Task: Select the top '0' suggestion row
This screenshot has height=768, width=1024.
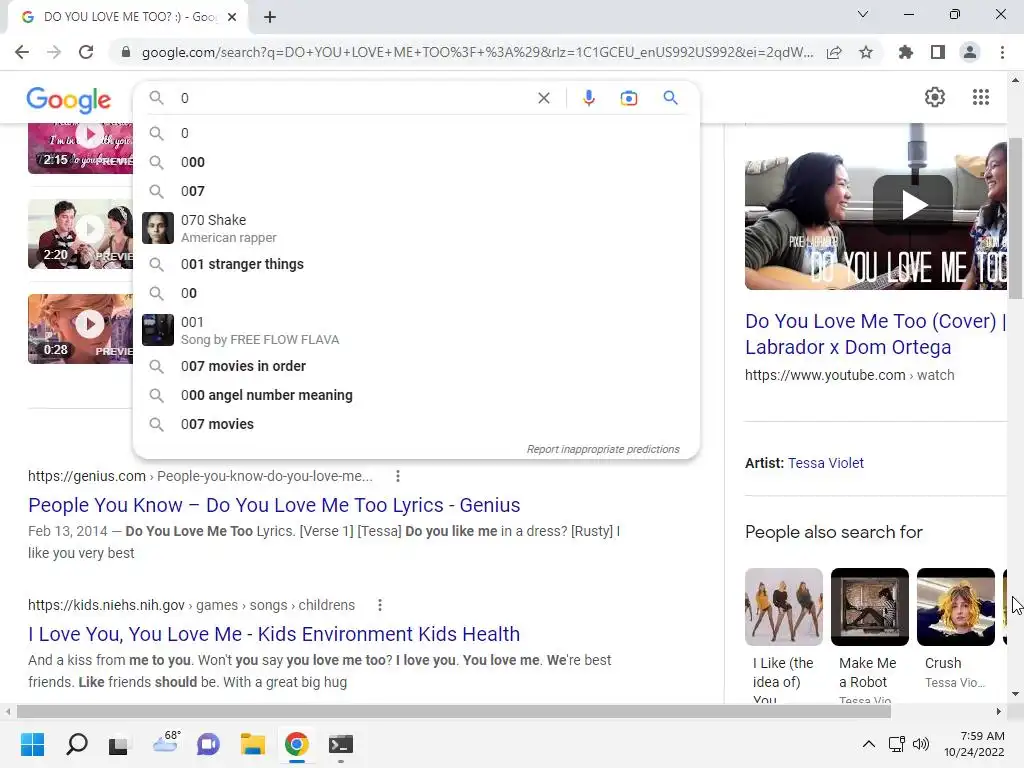Action: point(416,133)
